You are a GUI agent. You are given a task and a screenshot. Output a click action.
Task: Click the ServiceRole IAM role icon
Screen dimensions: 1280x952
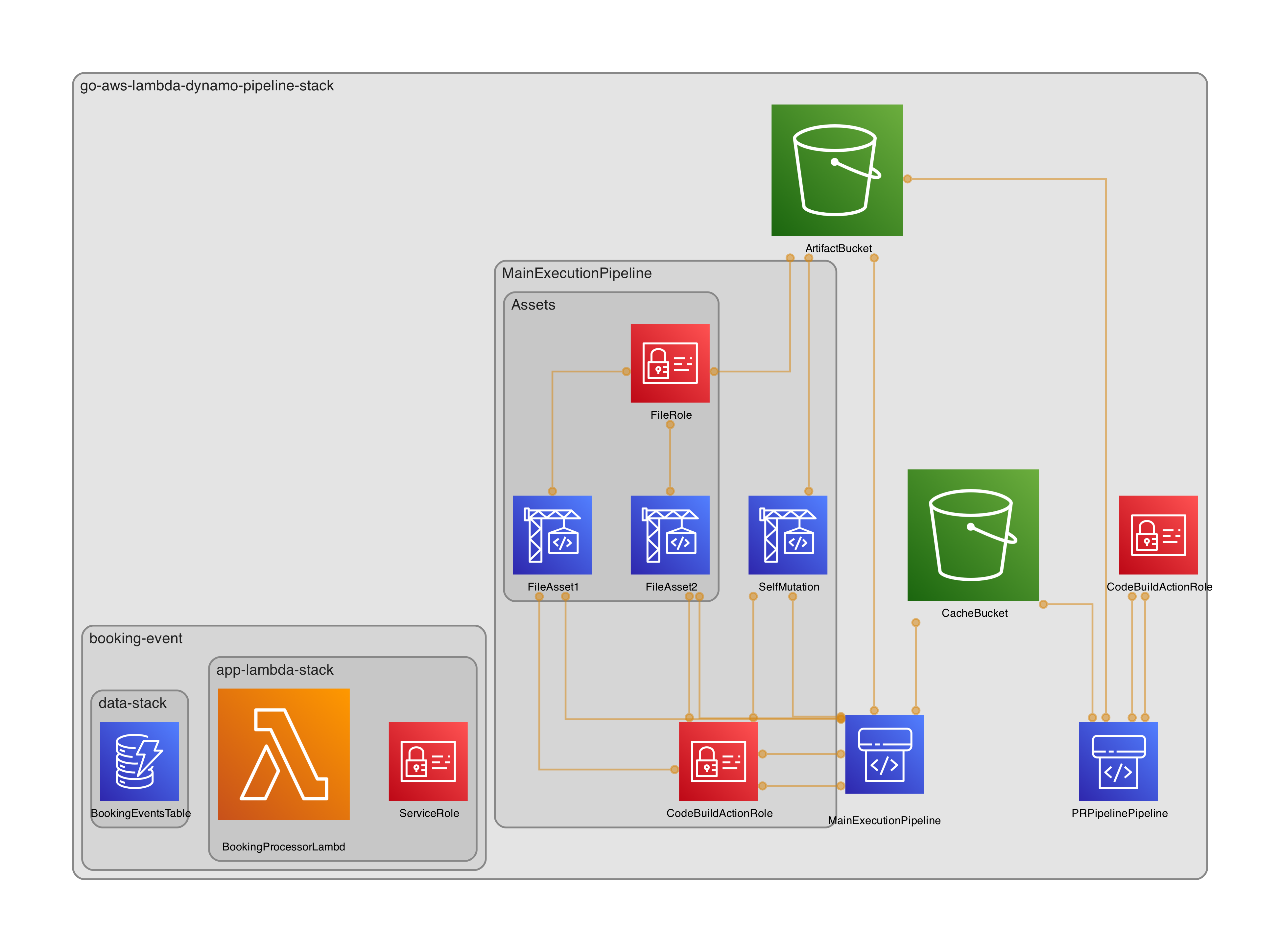tap(428, 761)
